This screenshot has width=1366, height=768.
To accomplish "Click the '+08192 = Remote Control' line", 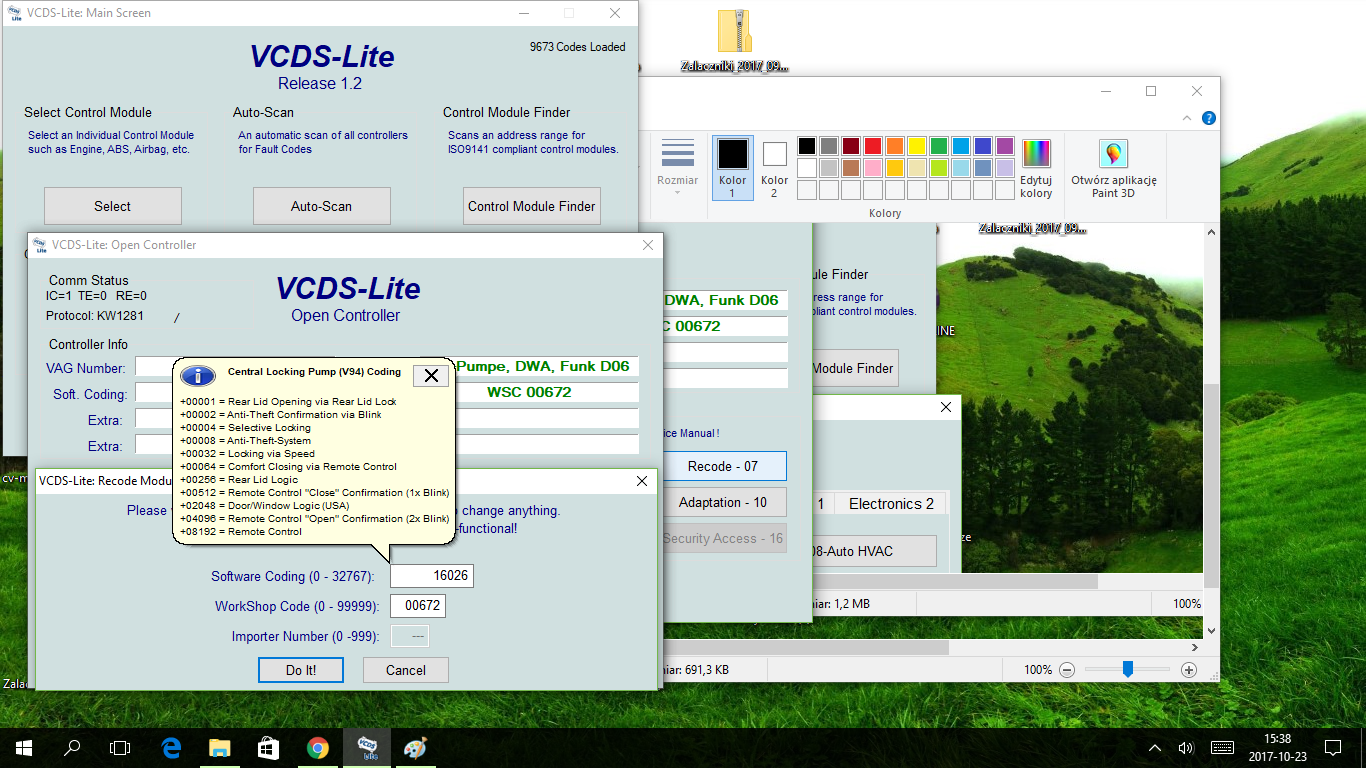I will [241, 532].
